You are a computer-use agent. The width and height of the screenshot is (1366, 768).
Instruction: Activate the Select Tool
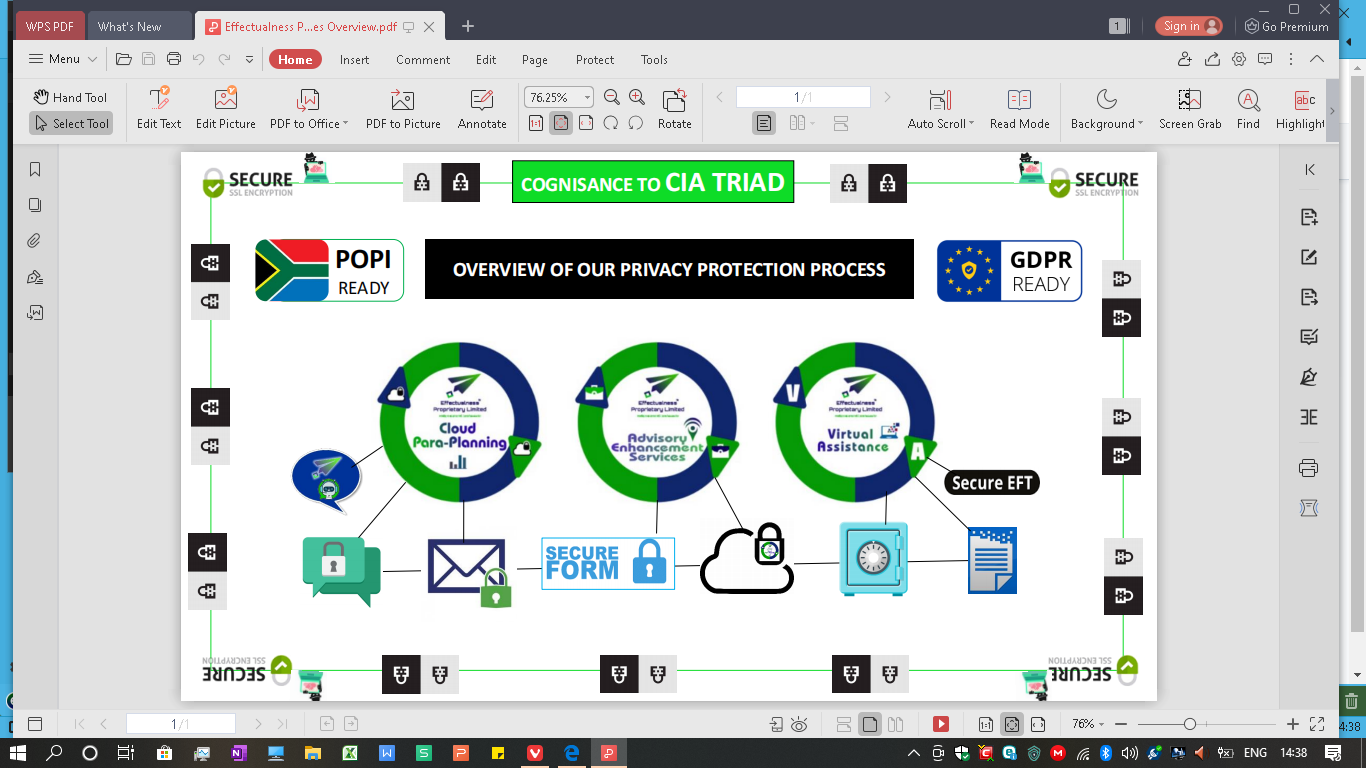coord(70,123)
